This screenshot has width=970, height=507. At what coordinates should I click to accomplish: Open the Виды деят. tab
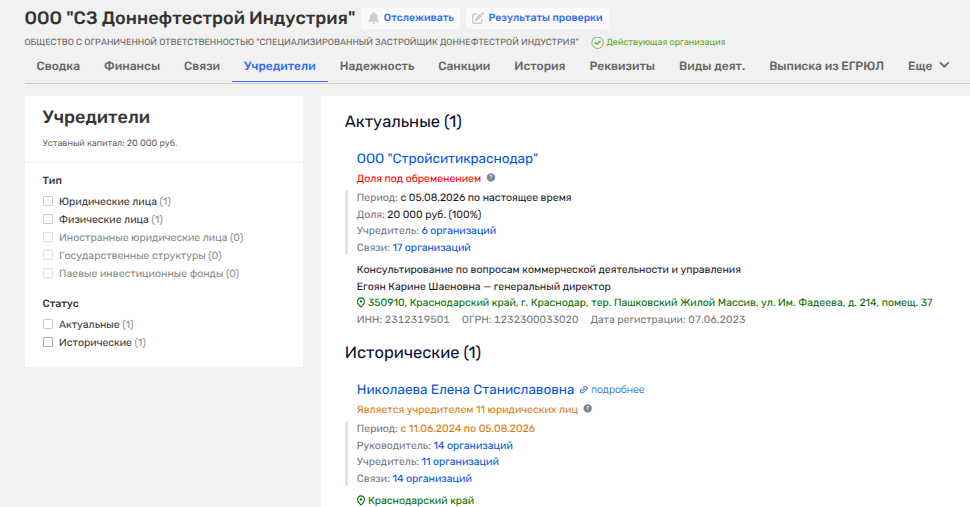[712, 66]
